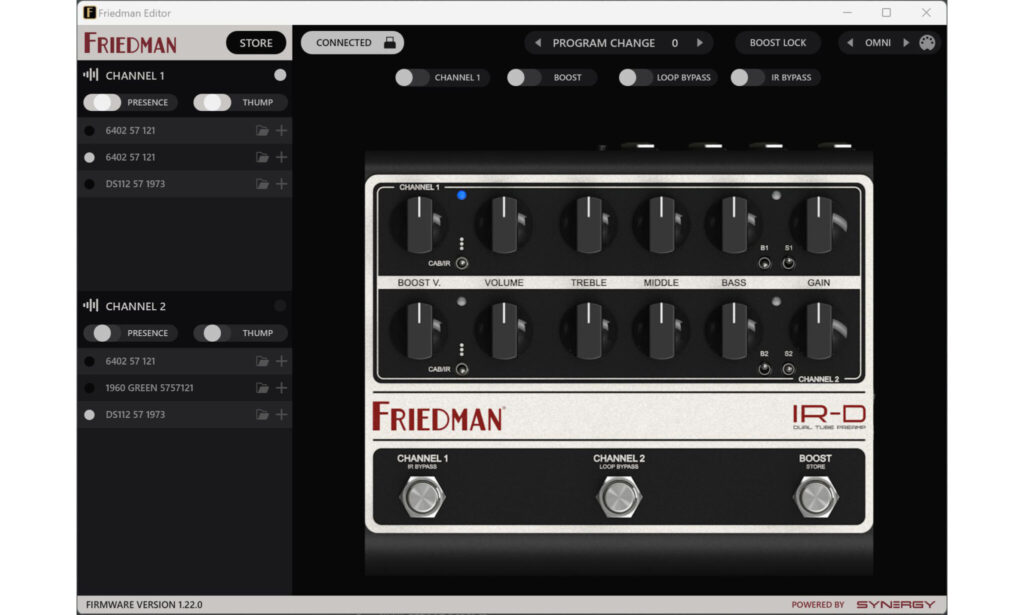Image resolution: width=1024 pixels, height=615 pixels.
Task: Toggle the IR BYPASS switch
Action: [x=747, y=78]
